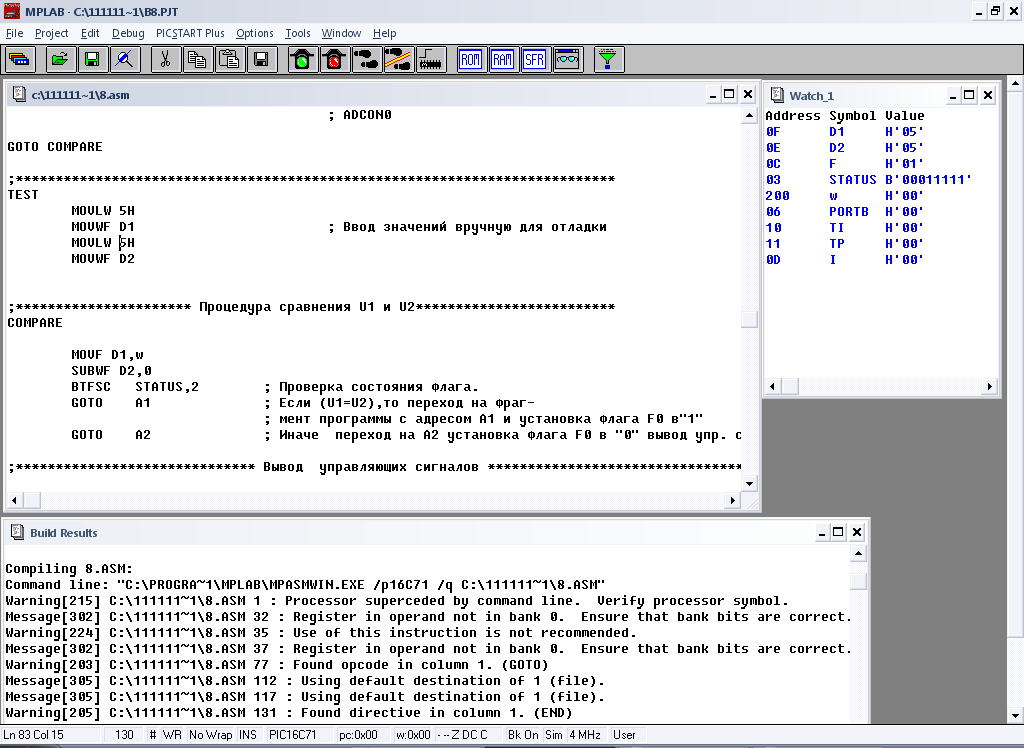Viewport: 1024px width, 748px height.
Task: Click the magnifier find icon in toolbar
Action: pos(124,59)
